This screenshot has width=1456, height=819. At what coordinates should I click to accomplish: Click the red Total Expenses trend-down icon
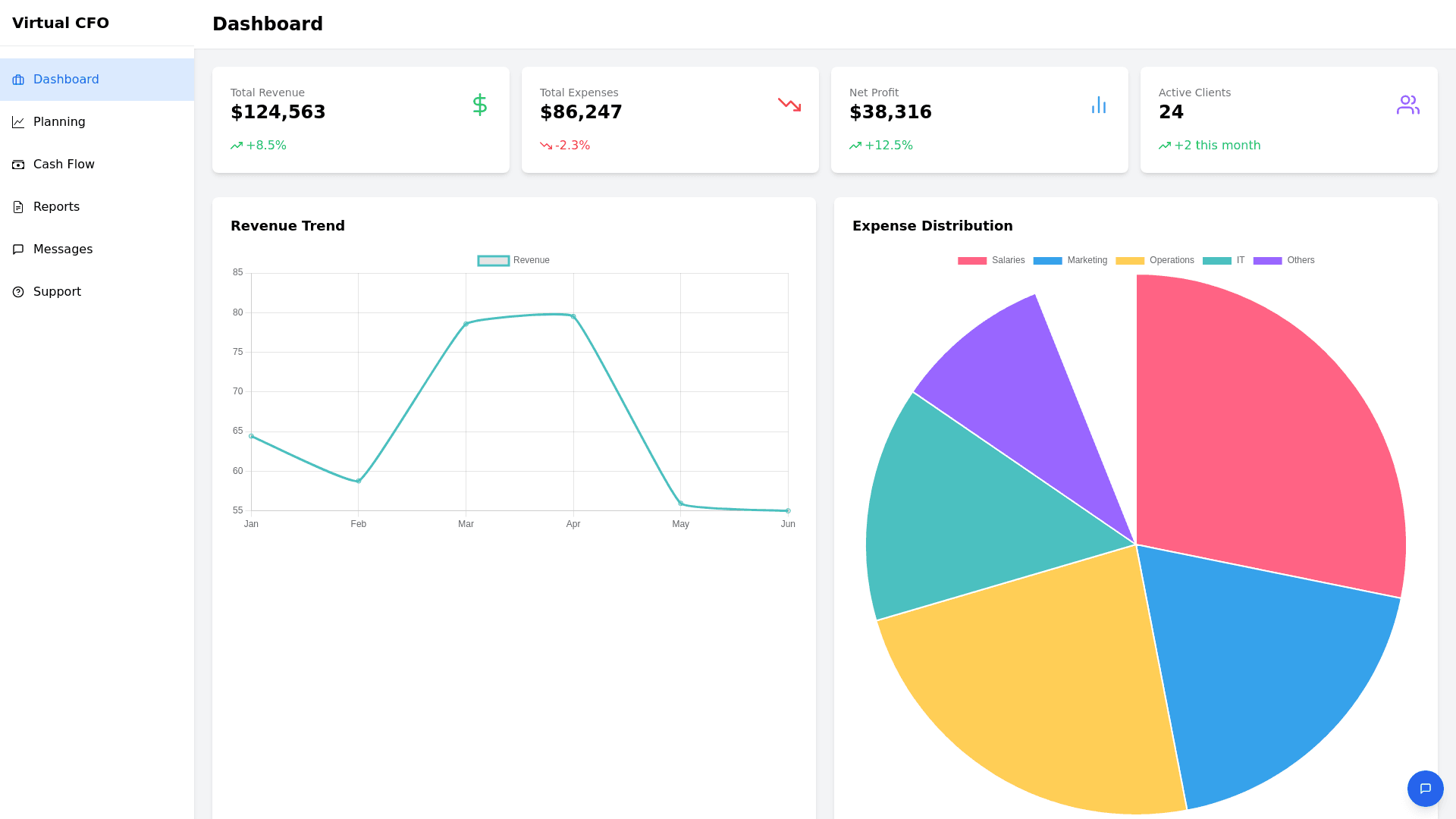pyautogui.click(x=789, y=105)
